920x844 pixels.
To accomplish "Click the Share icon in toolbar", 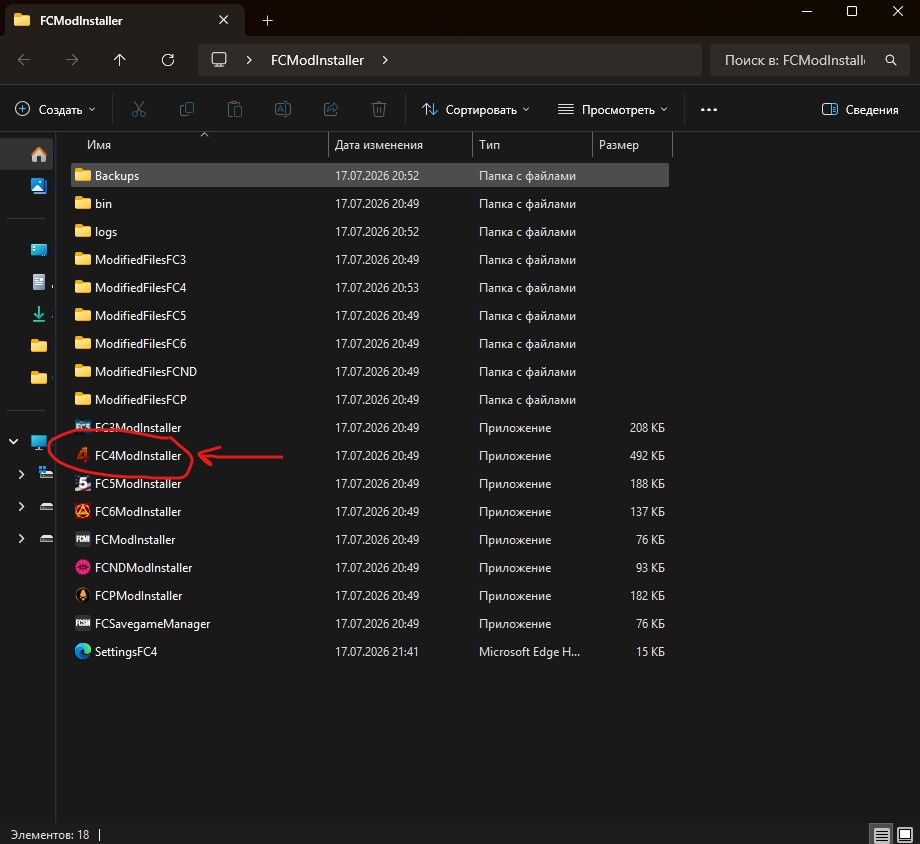I will 331,109.
